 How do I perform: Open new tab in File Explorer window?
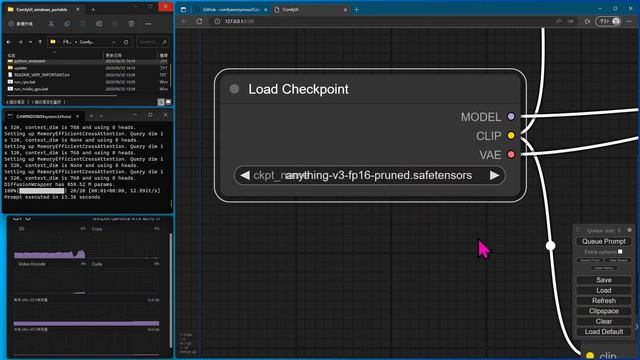tap(93, 9)
